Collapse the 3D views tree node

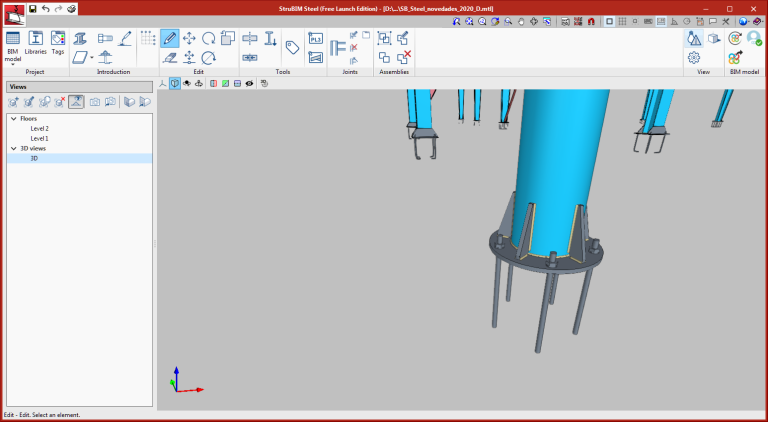[13, 148]
